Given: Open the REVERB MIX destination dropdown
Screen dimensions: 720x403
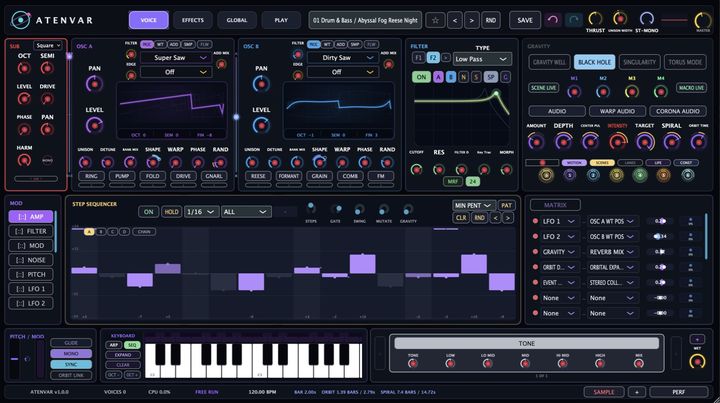Looking at the screenshot, I should tap(612, 252).
